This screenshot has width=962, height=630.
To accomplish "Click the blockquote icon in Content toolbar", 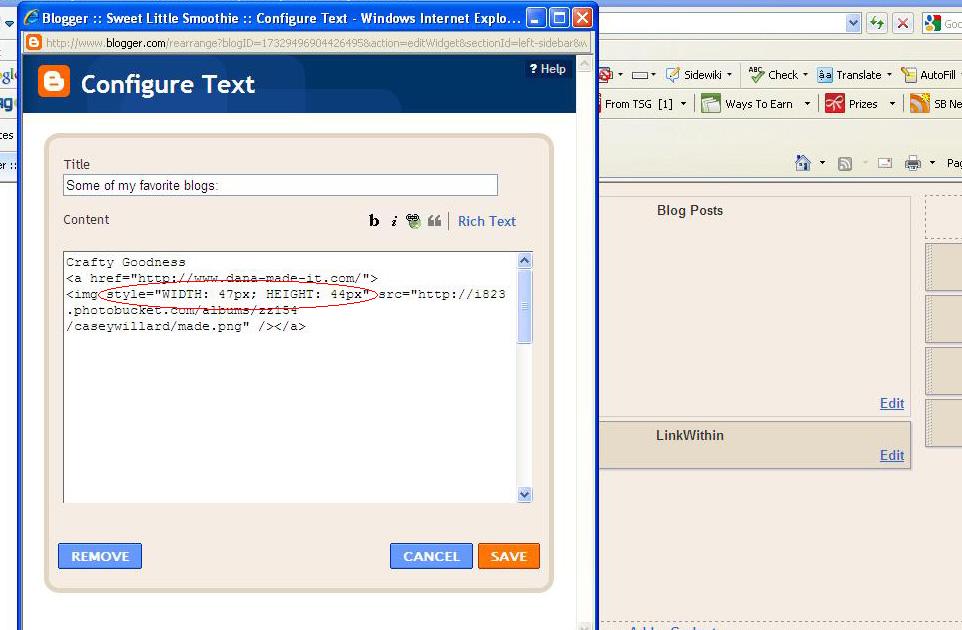I will [x=434, y=221].
